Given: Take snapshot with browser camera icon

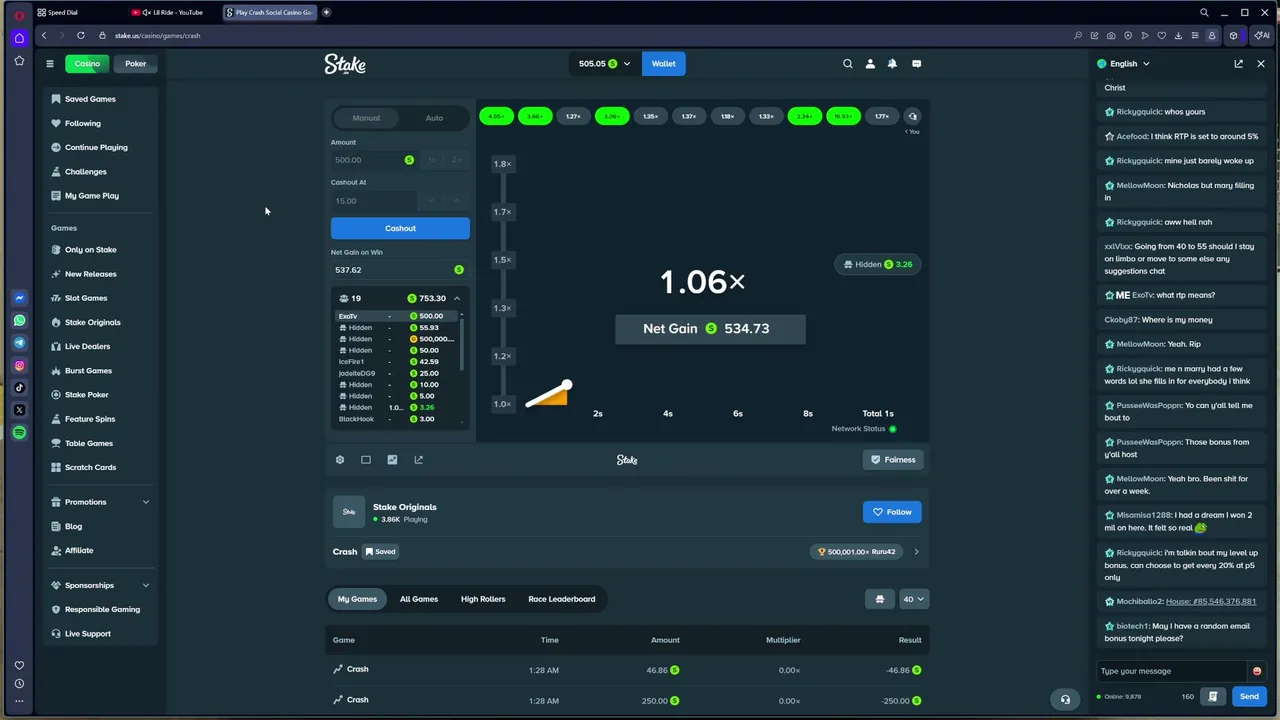Looking at the screenshot, I should point(1111,35).
